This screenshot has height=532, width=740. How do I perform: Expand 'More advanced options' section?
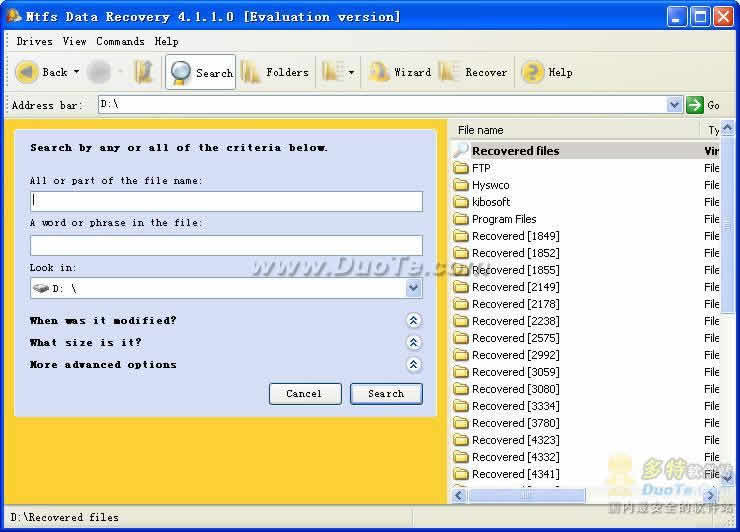[x=413, y=364]
